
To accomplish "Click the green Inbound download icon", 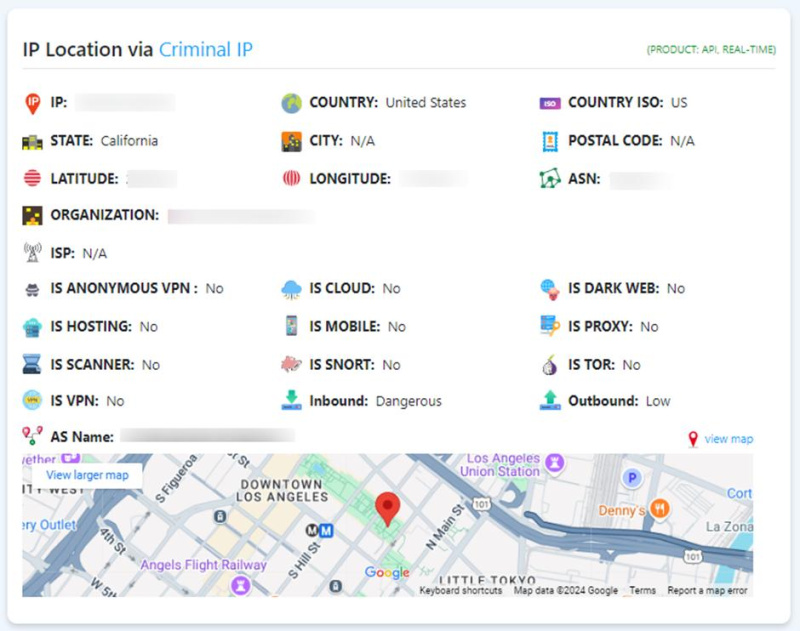I will [291, 400].
